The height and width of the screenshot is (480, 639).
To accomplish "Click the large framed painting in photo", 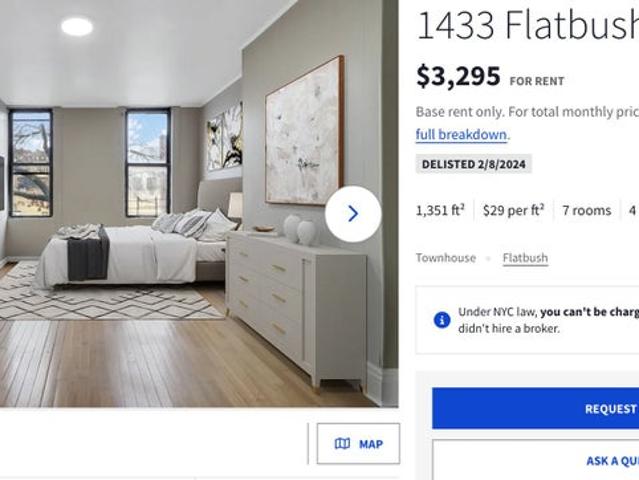I will (304, 130).
